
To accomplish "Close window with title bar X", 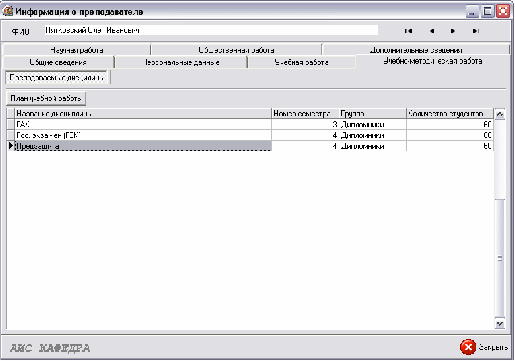I will 503,12.
